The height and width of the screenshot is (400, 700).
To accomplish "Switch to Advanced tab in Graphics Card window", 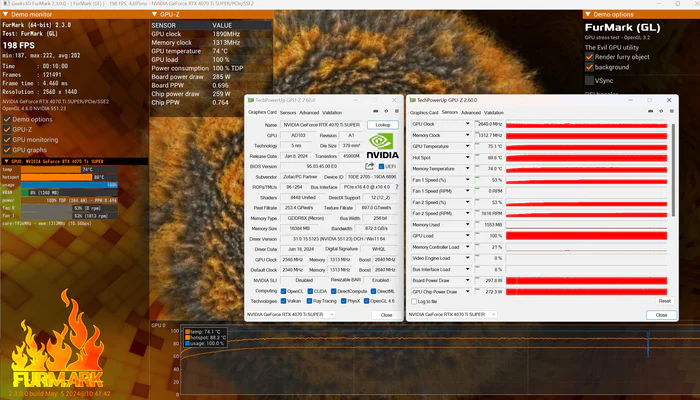I will point(309,112).
